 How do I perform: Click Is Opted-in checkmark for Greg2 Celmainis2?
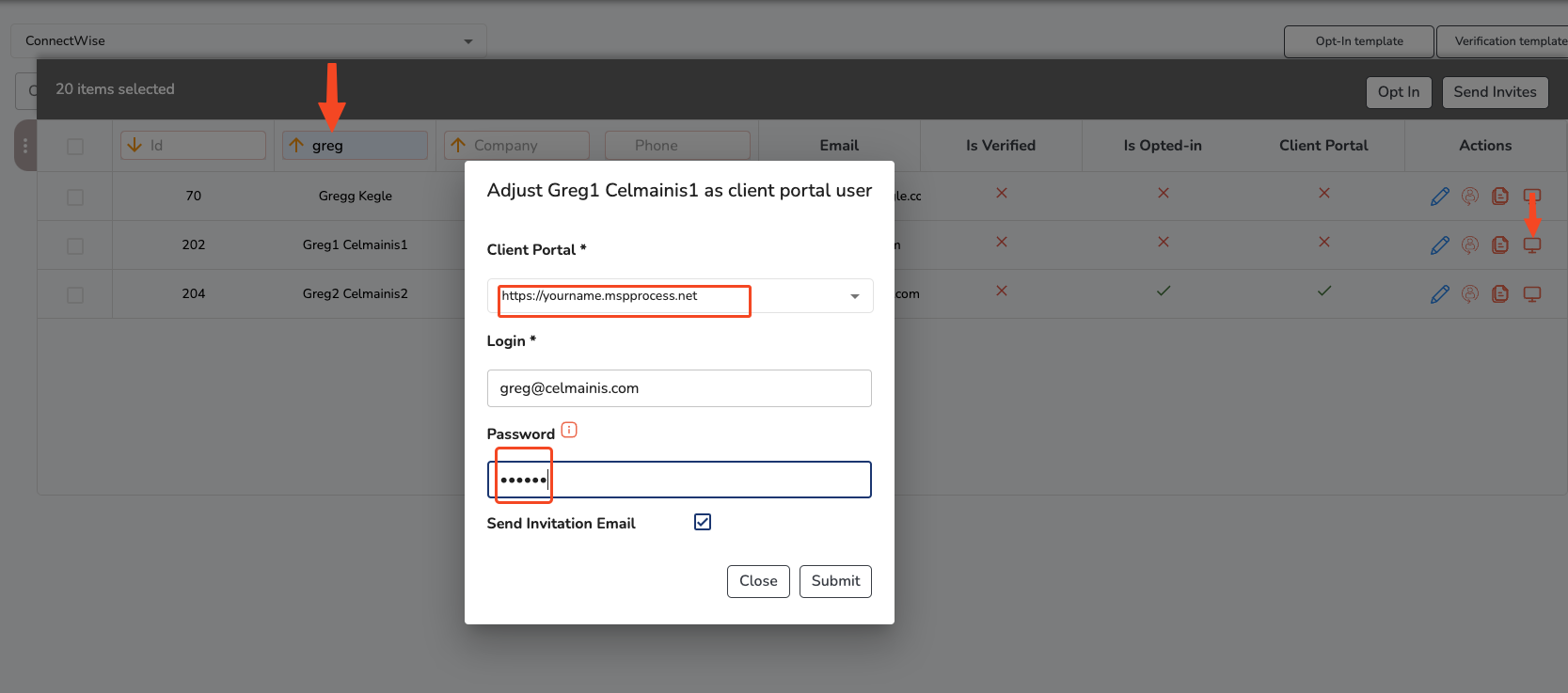point(1164,291)
